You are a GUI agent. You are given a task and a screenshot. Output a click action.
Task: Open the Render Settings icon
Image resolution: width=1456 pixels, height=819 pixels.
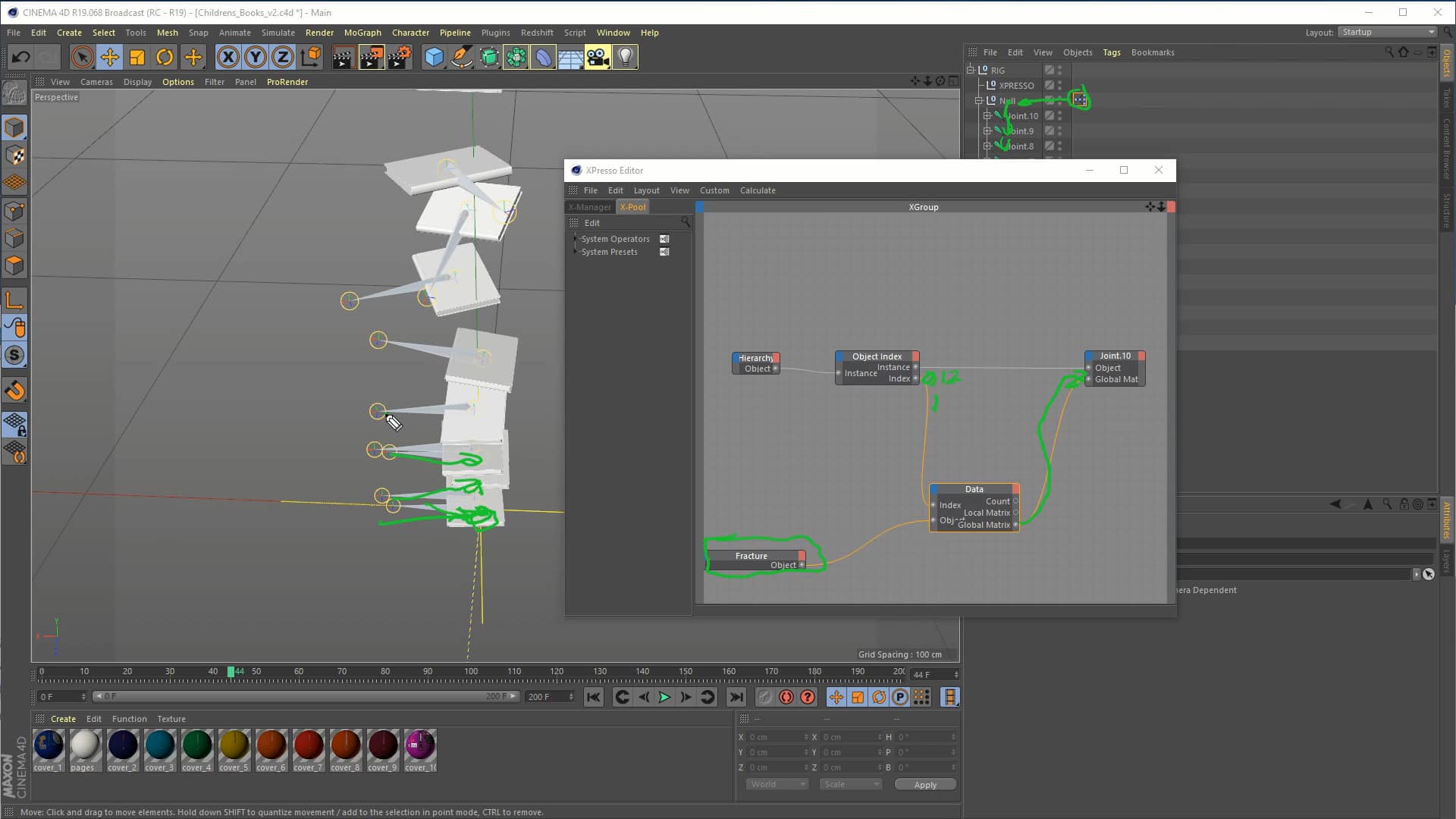[401, 57]
